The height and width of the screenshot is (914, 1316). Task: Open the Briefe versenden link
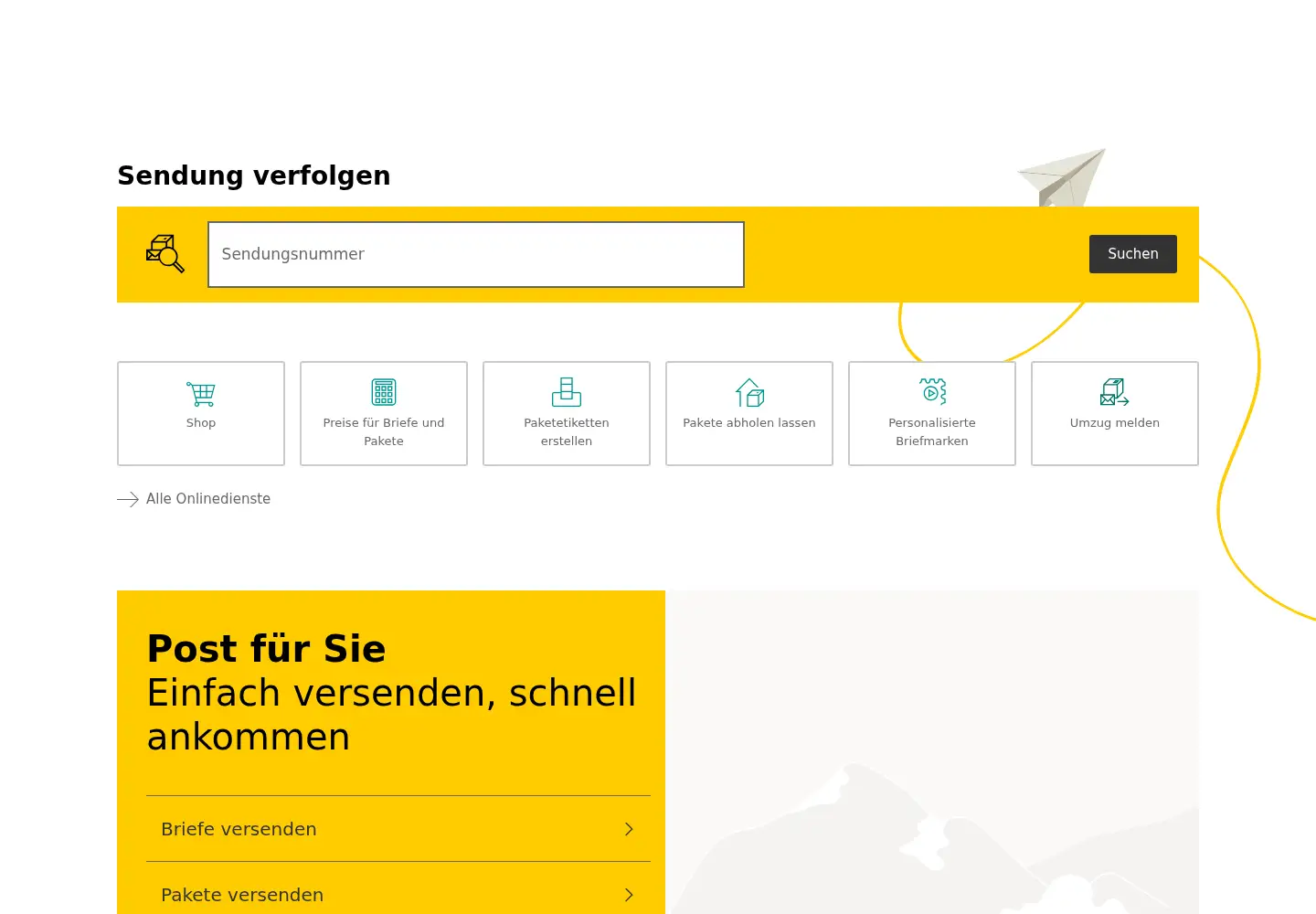pos(398,829)
